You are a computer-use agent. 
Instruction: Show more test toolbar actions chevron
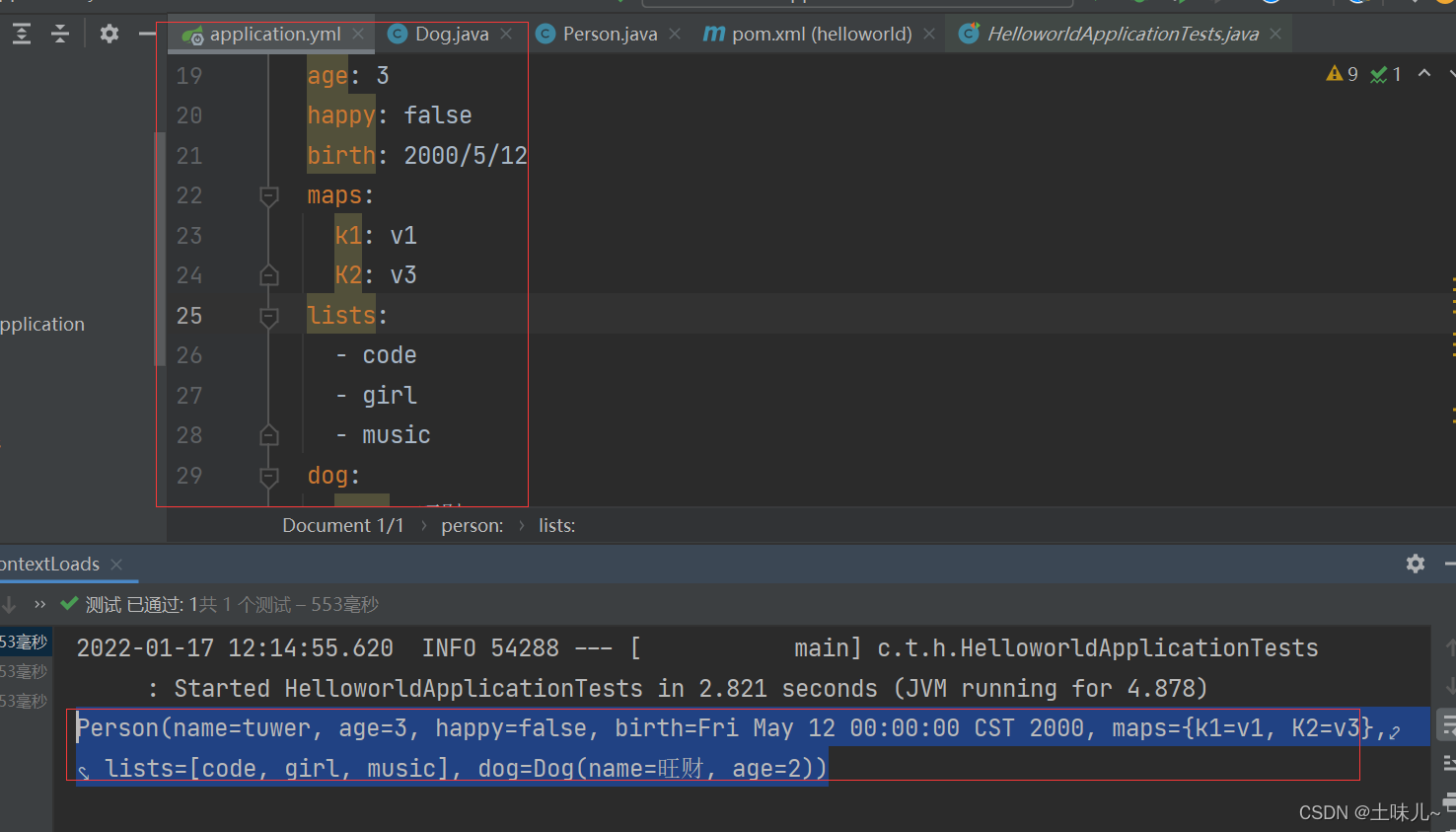(x=40, y=604)
